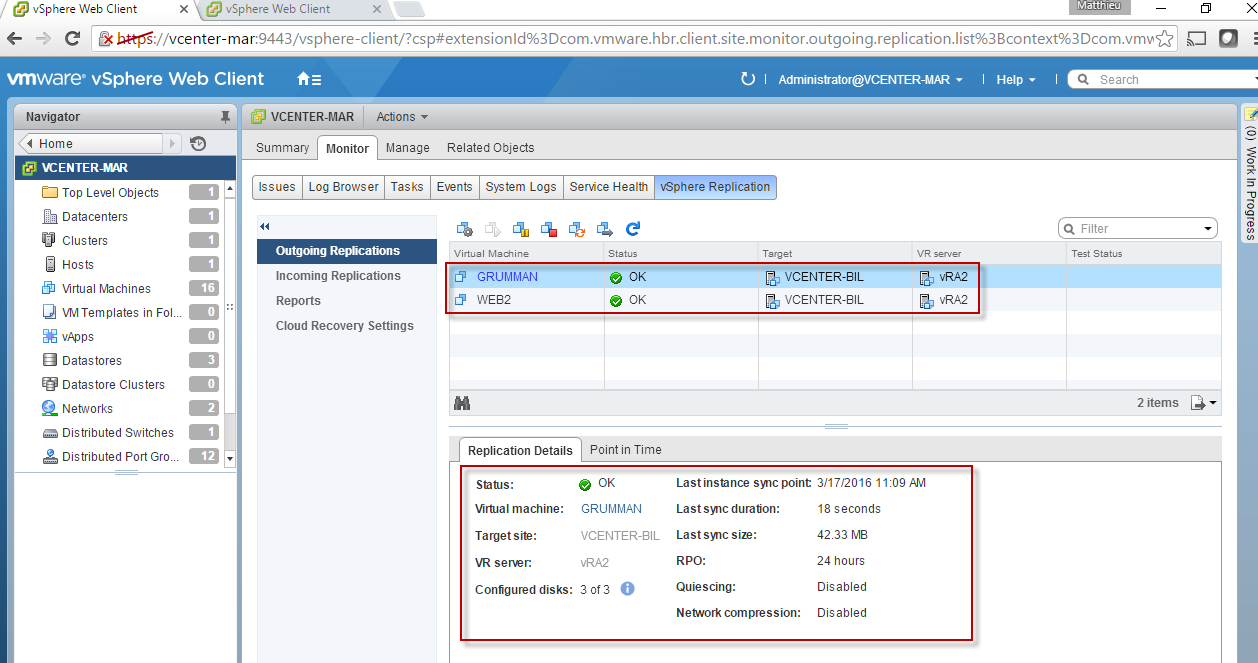
Task: Click the sync now icon with orange arrows
Action: [577, 228]
